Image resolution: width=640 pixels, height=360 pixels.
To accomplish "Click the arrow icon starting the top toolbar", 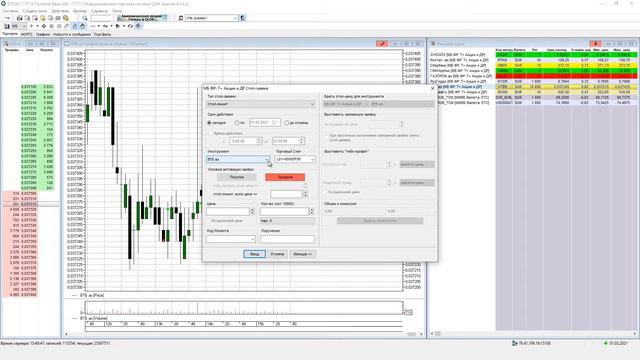I will [7, 18].
